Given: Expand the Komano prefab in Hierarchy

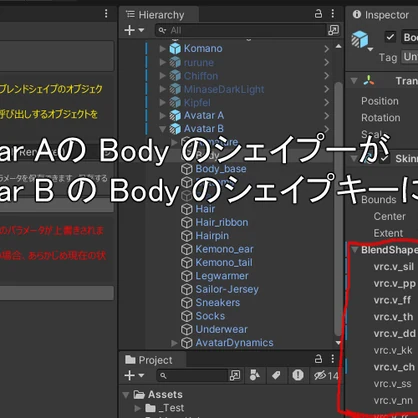Looking at the screenshot, I should click(x=162, y=49).
